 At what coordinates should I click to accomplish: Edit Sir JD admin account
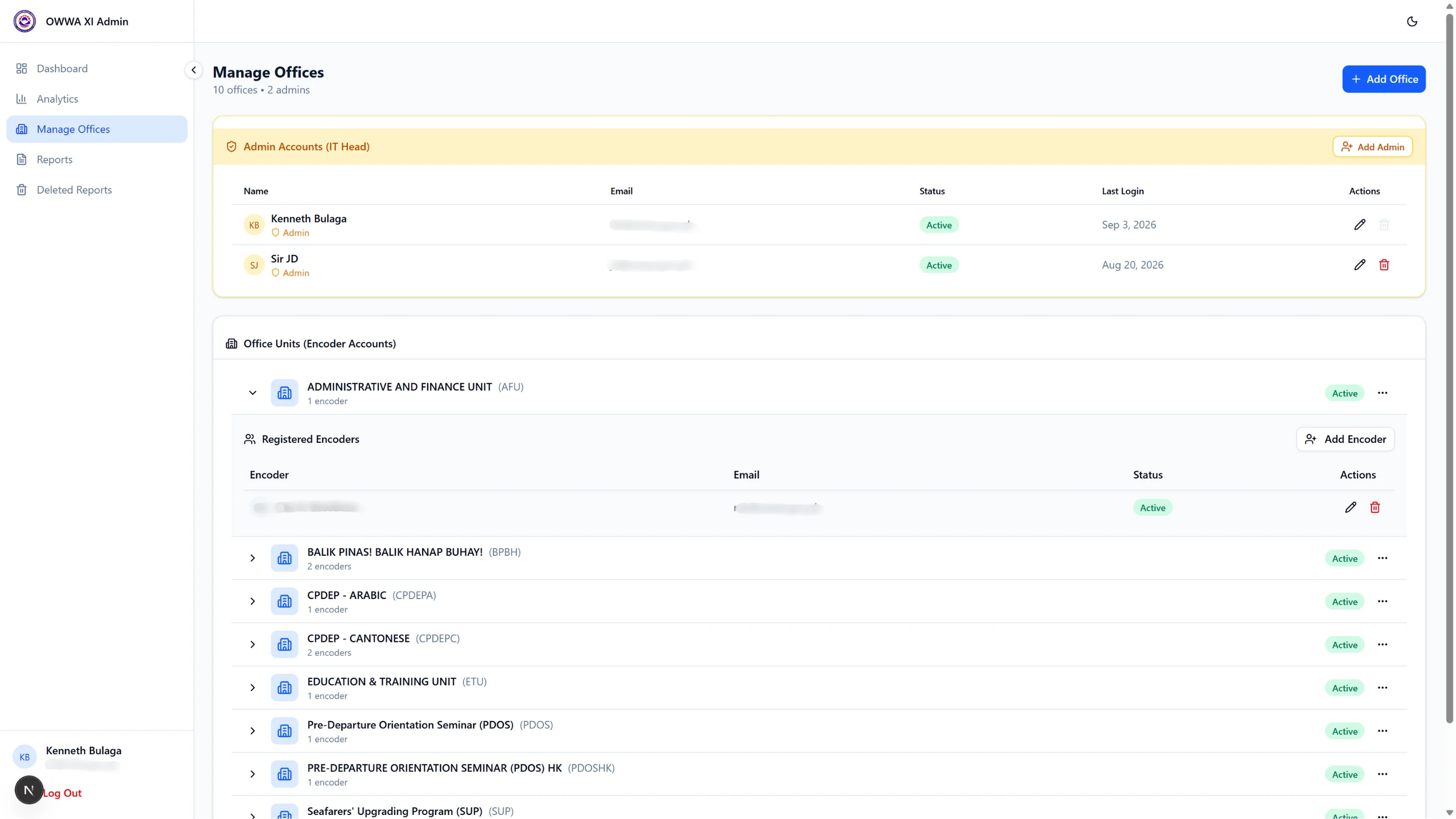pos(1359,265)
